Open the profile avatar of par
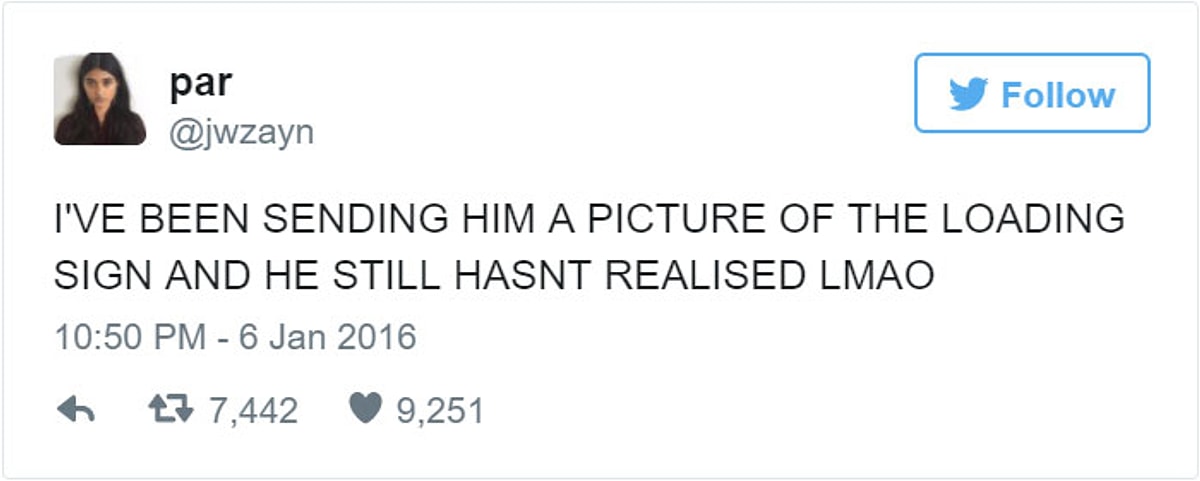 click(x=100, y=99)
